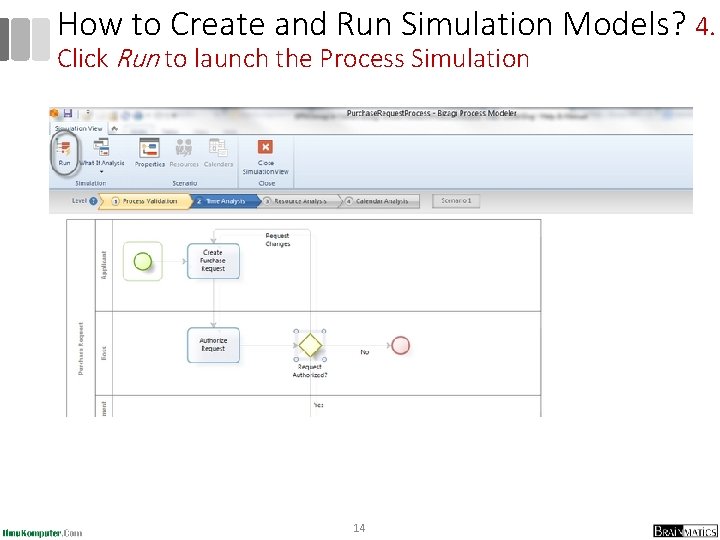Click the No flow label

[365, 352]
